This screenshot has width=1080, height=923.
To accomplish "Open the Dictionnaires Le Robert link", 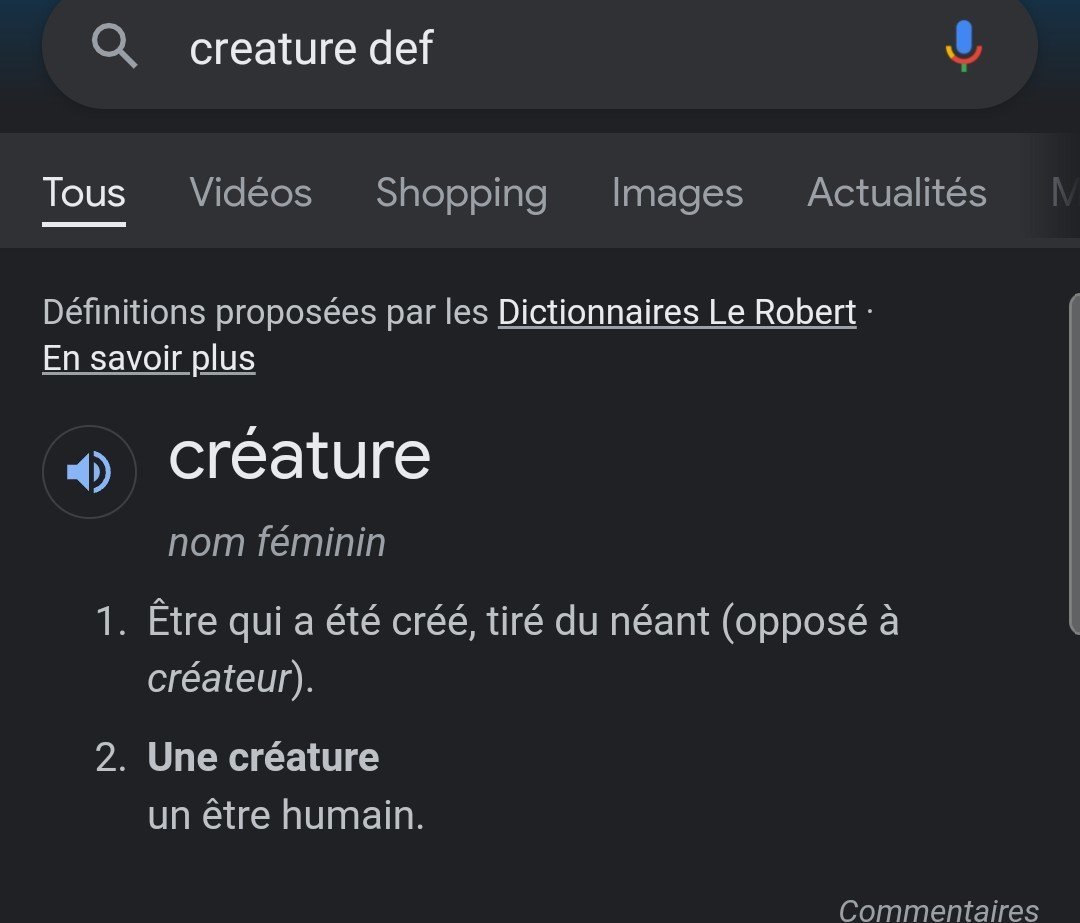I will [677, 312].
